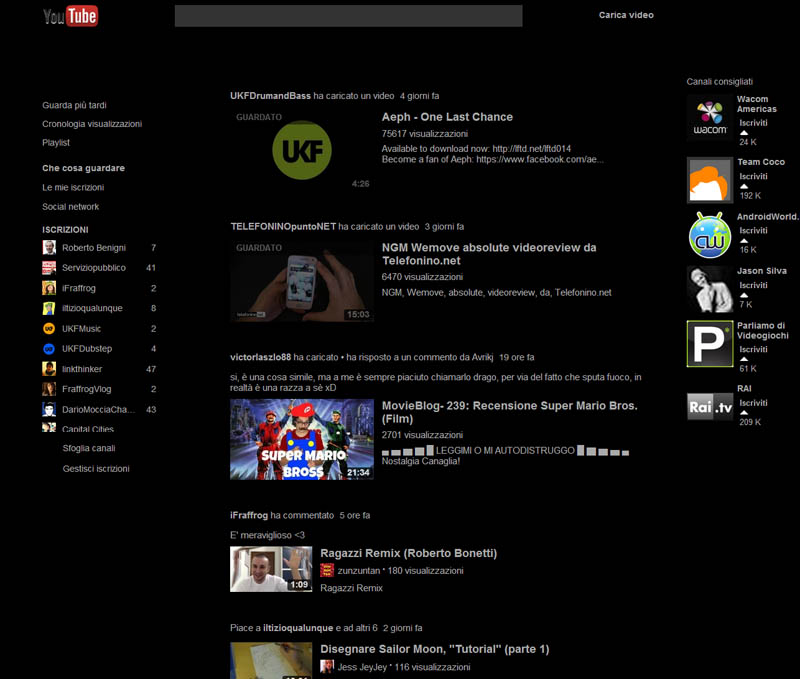Open Playlist in sidebar
Viewport: 800px width, 679px height.
[56, 143]
